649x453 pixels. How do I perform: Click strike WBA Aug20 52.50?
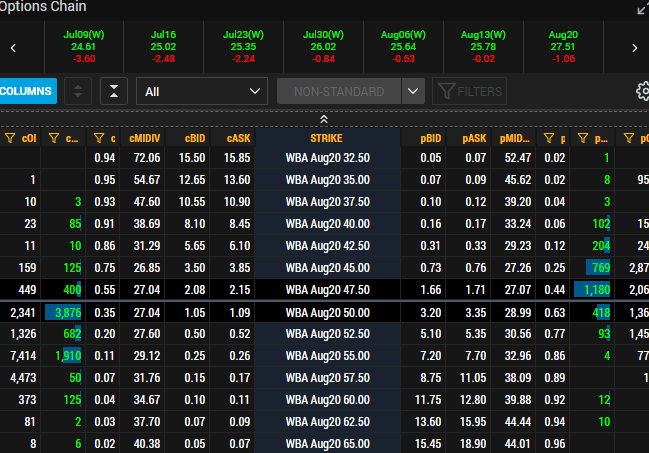coord(327,334)
